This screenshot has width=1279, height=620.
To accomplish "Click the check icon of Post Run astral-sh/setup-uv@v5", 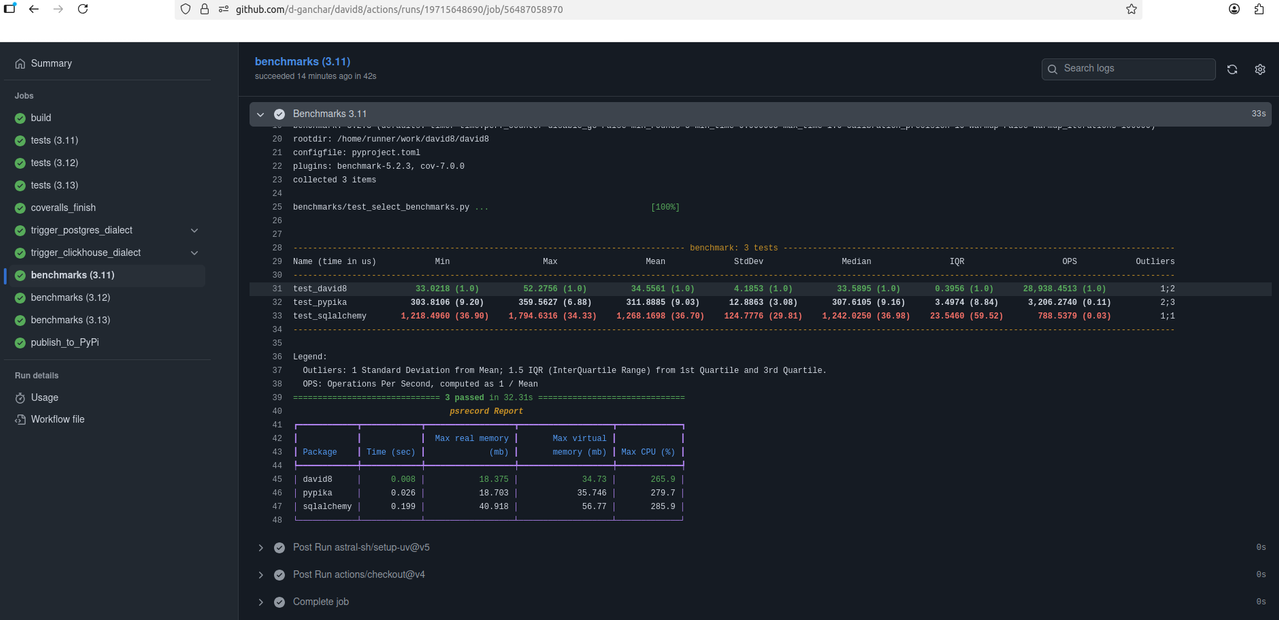I will click(280, 548).
